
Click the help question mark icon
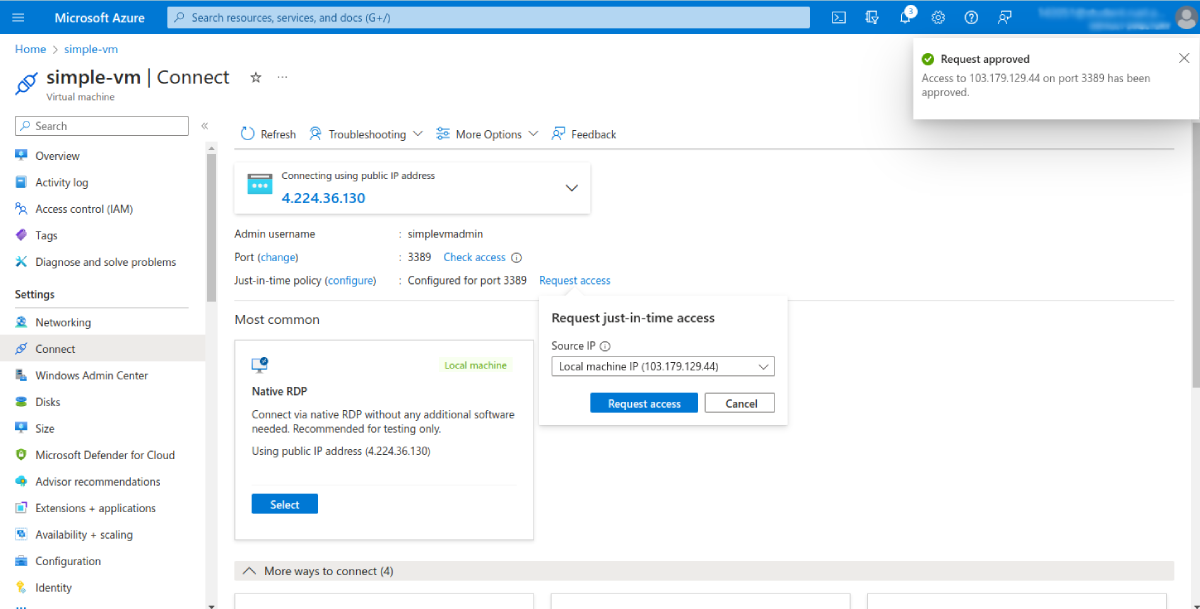971,17
